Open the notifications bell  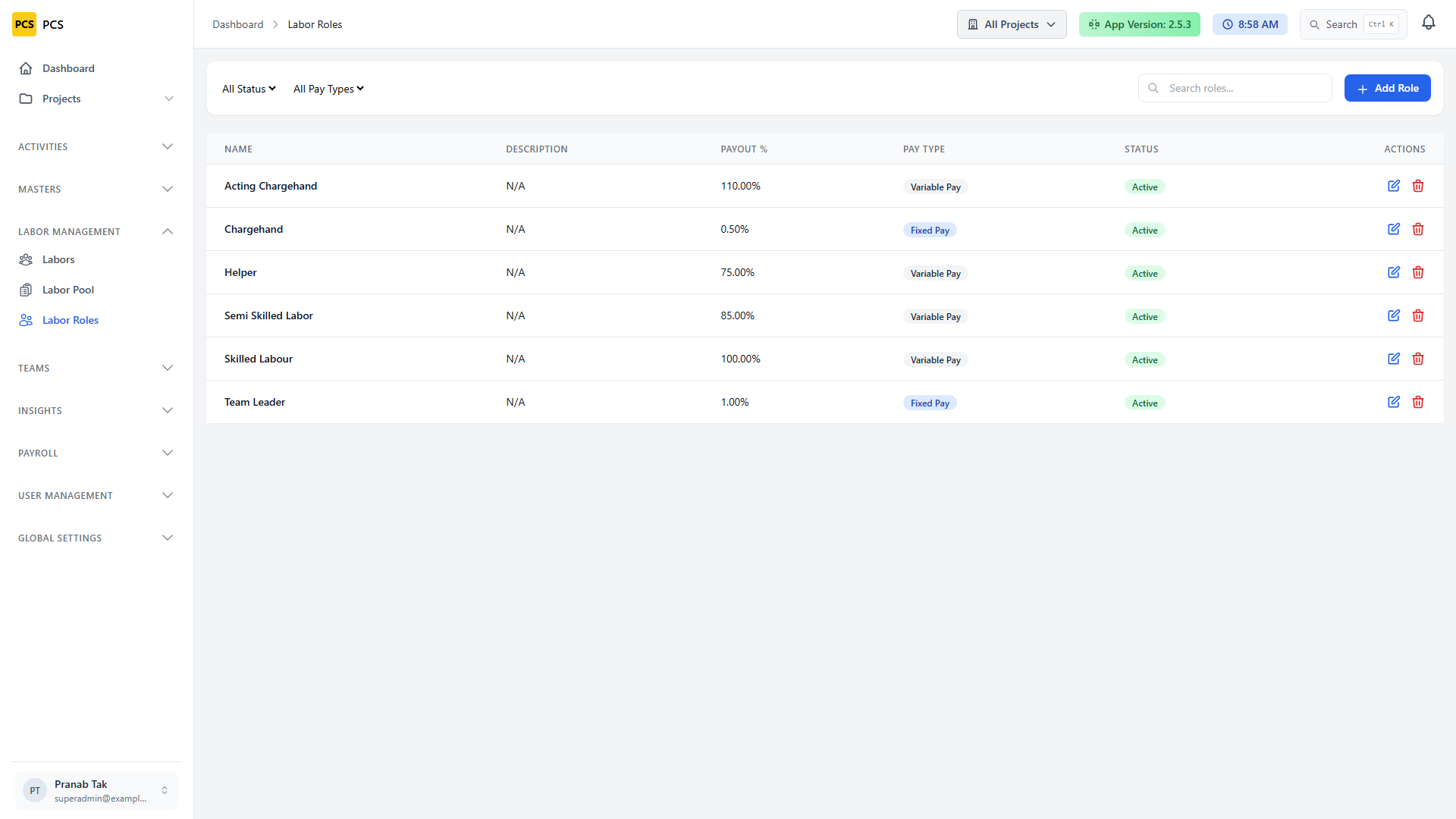(x=1429, y=24)
